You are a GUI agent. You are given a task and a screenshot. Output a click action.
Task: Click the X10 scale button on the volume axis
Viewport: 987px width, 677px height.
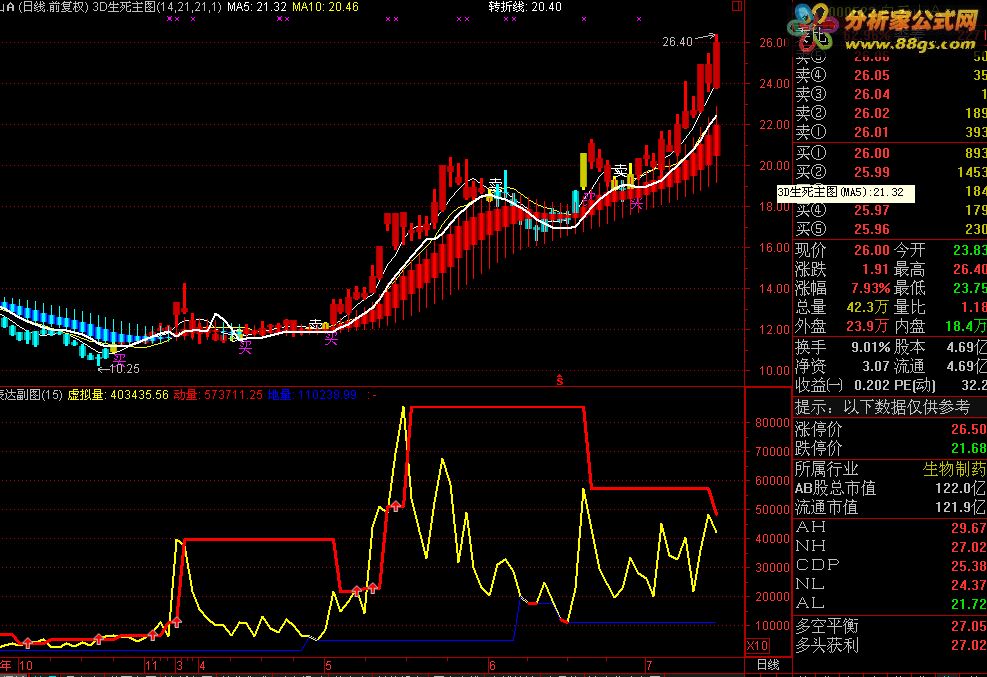pos(757,646)
